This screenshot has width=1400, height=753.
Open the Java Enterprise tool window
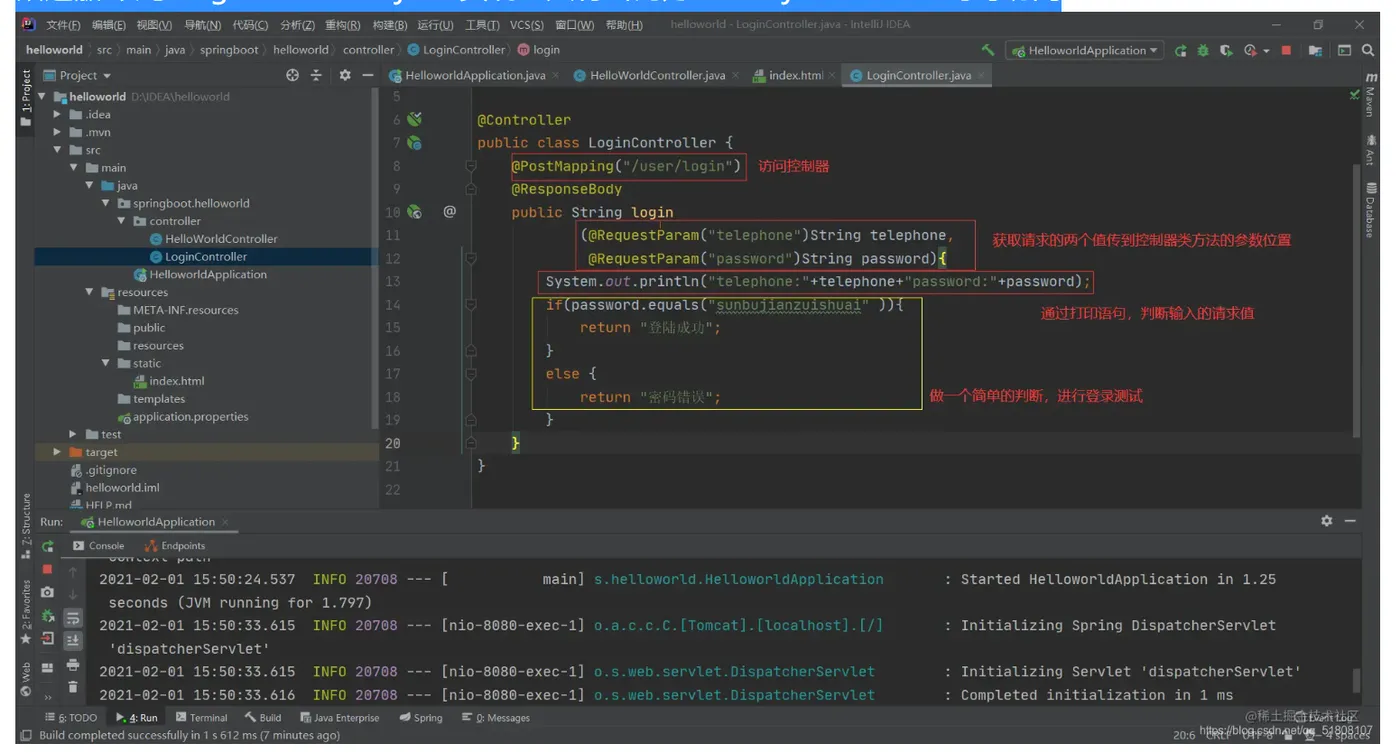pyautogui.click(x=339, y=718)
